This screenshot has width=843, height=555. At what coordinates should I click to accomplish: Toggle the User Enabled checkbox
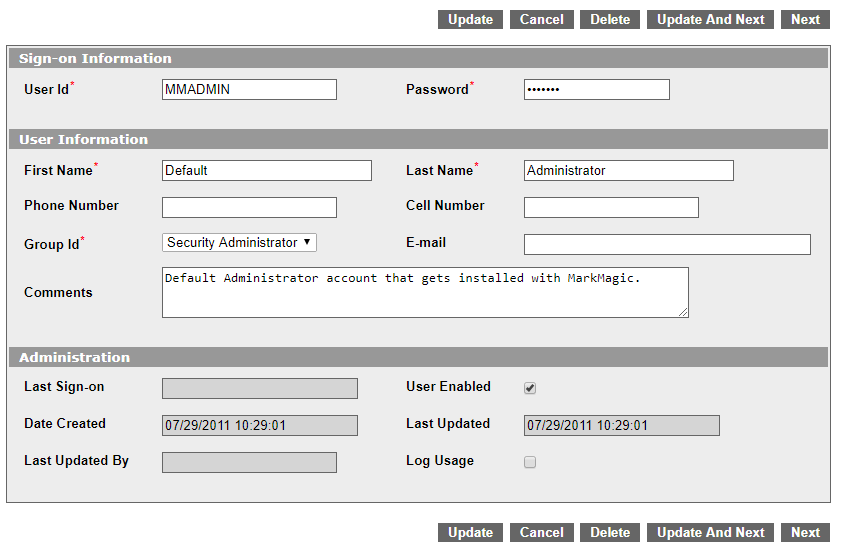pyautogui.click(x=530, y=388)
